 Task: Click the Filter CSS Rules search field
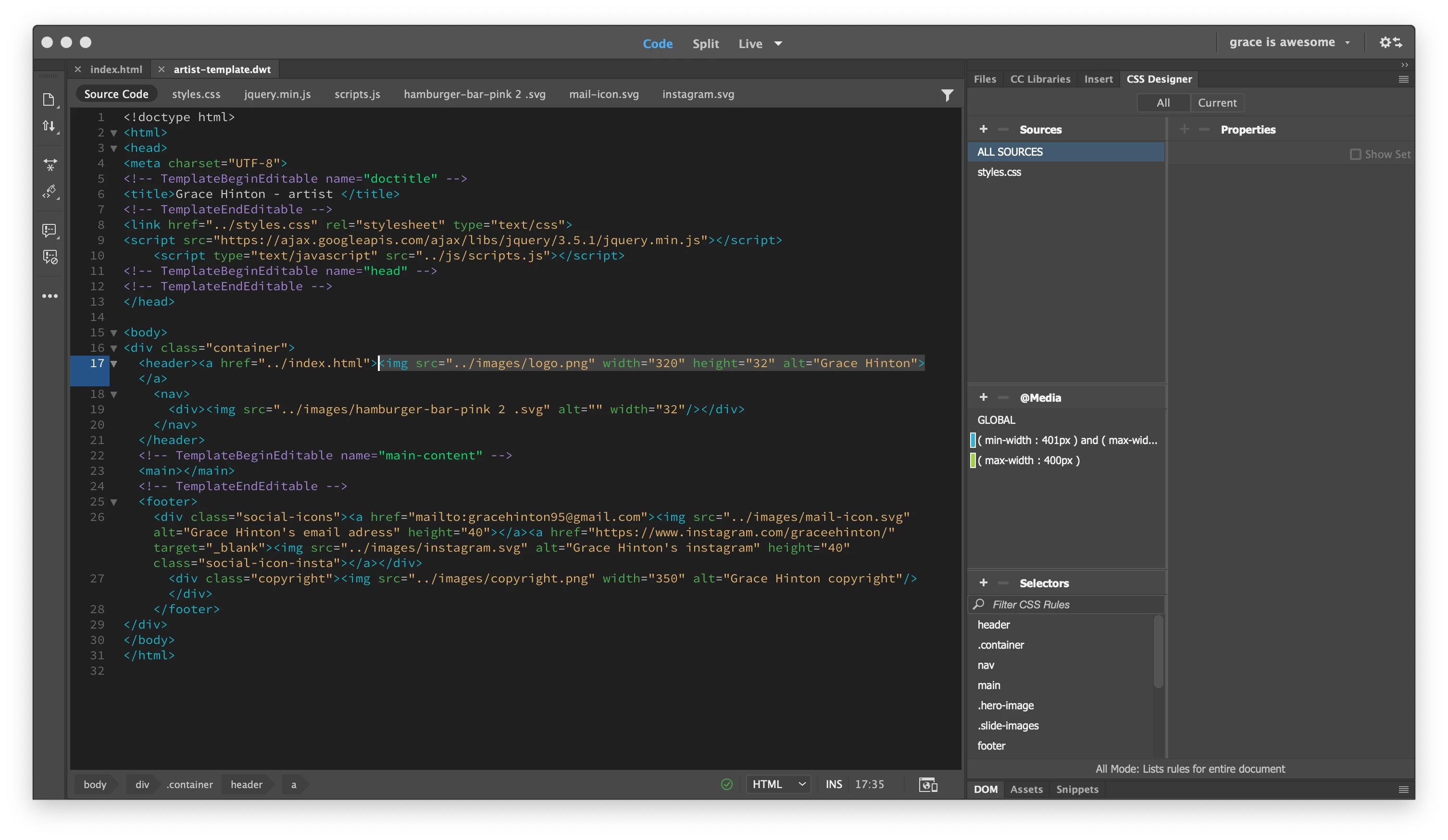point(1069,605)
